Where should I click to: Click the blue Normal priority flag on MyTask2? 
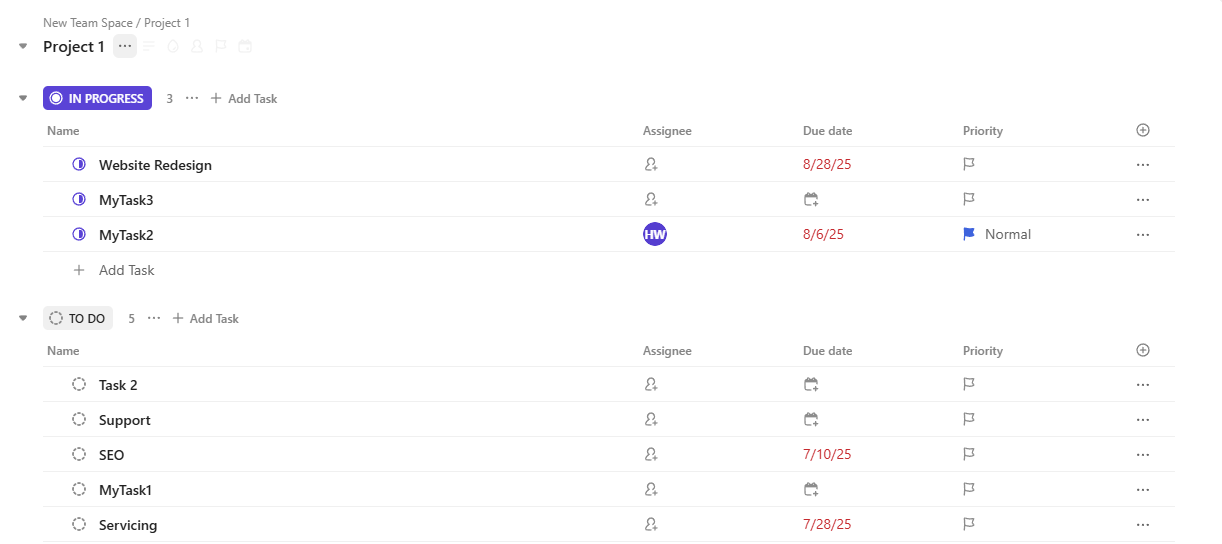click(968, 235)
